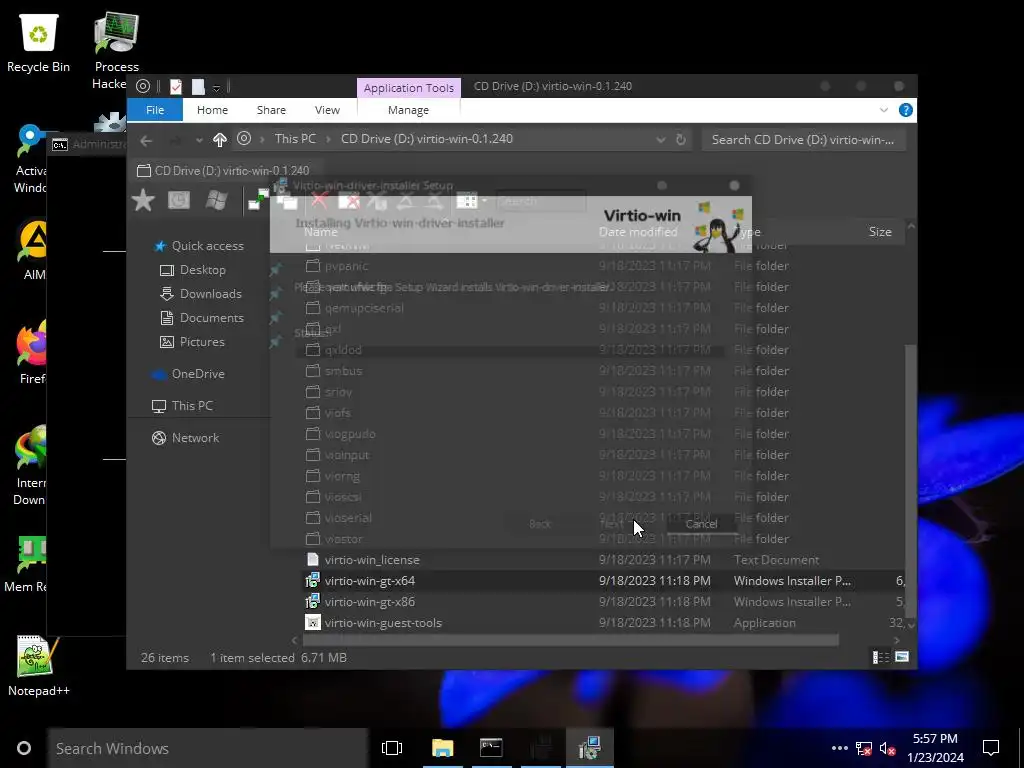
Task: Click the Up one level arrow
Action: [x=219, y=140]
